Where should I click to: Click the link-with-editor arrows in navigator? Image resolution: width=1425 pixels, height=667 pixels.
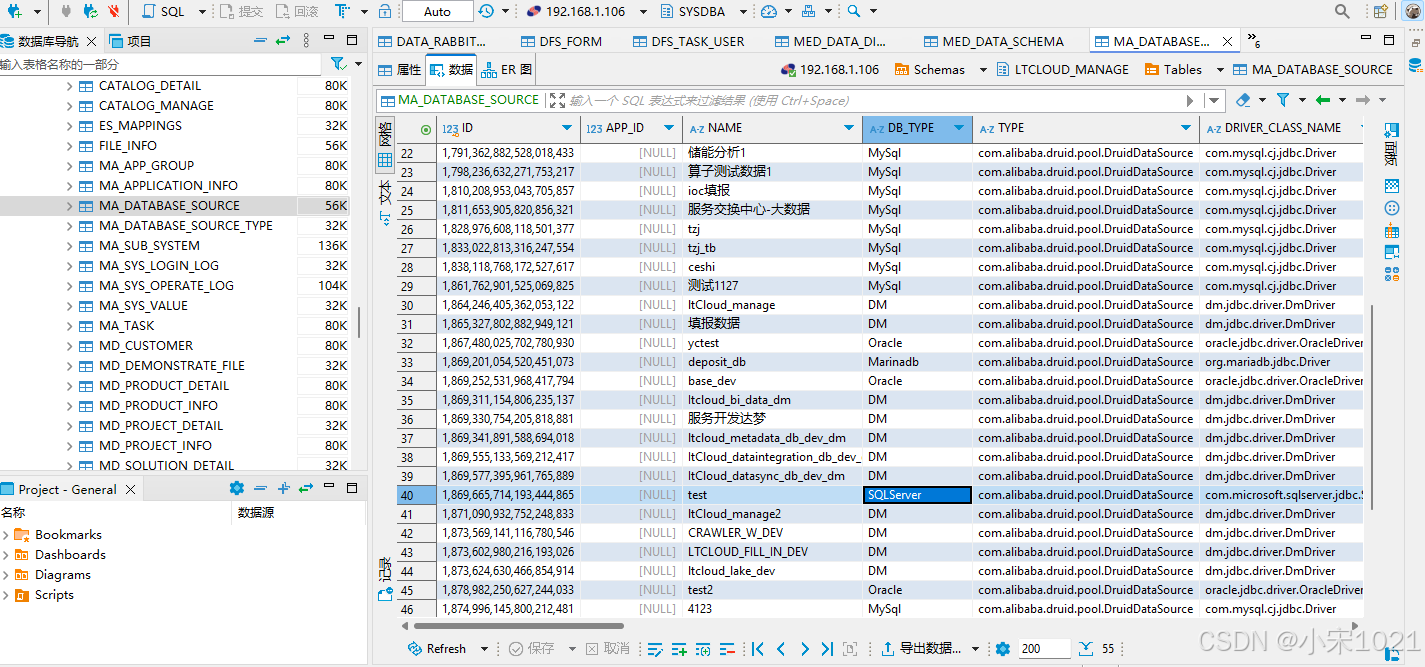click(283, 40)
